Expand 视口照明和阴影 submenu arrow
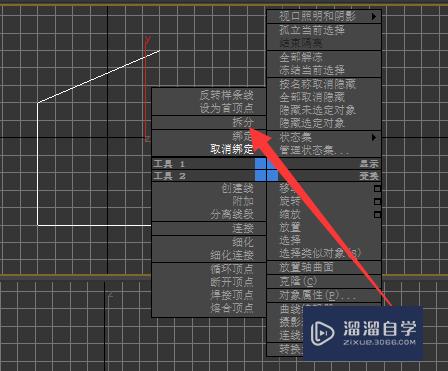448x371 pixels. (374, 16)
